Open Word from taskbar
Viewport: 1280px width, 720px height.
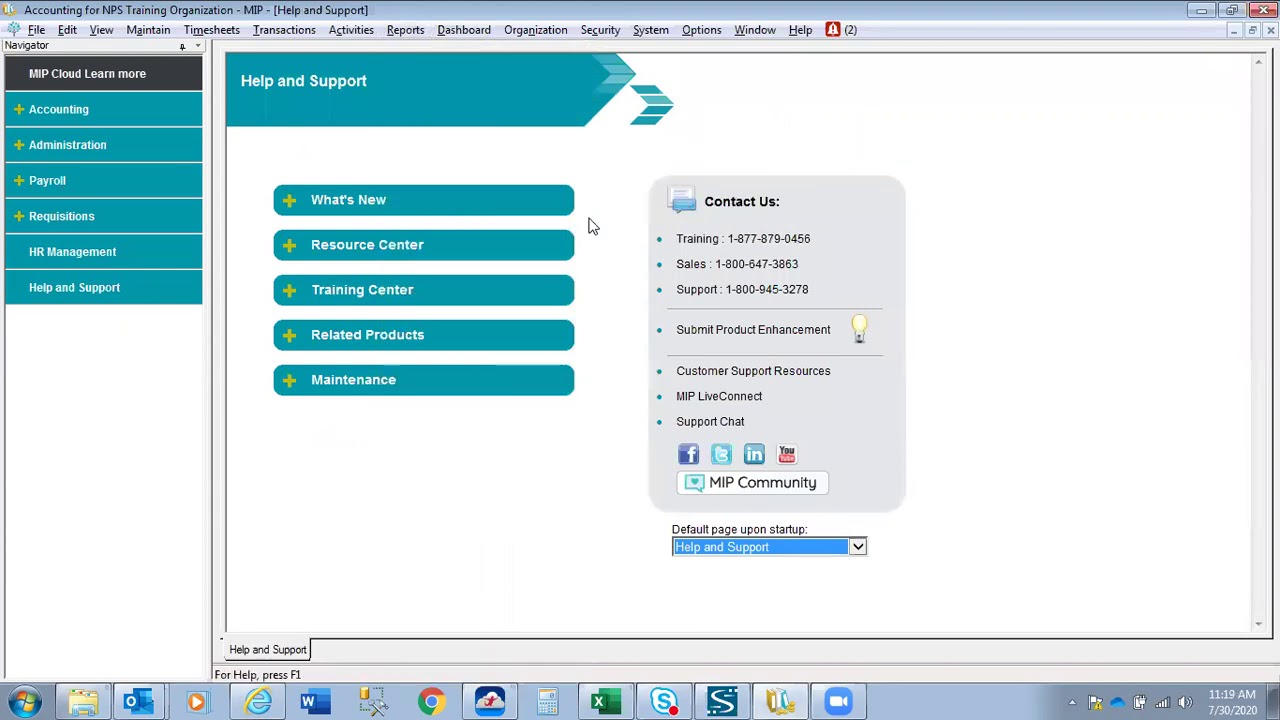click(314, 702)
